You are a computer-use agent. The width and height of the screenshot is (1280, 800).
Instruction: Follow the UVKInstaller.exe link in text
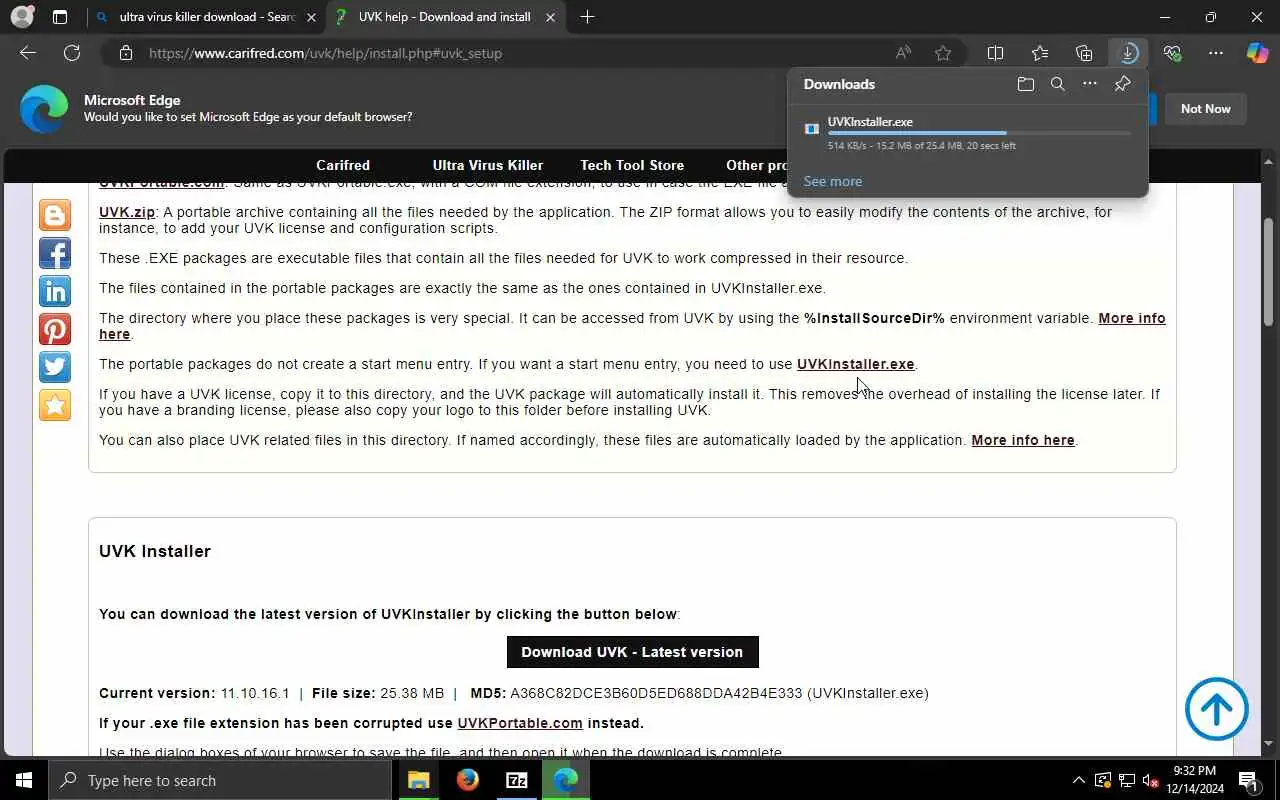click(855, 364)
